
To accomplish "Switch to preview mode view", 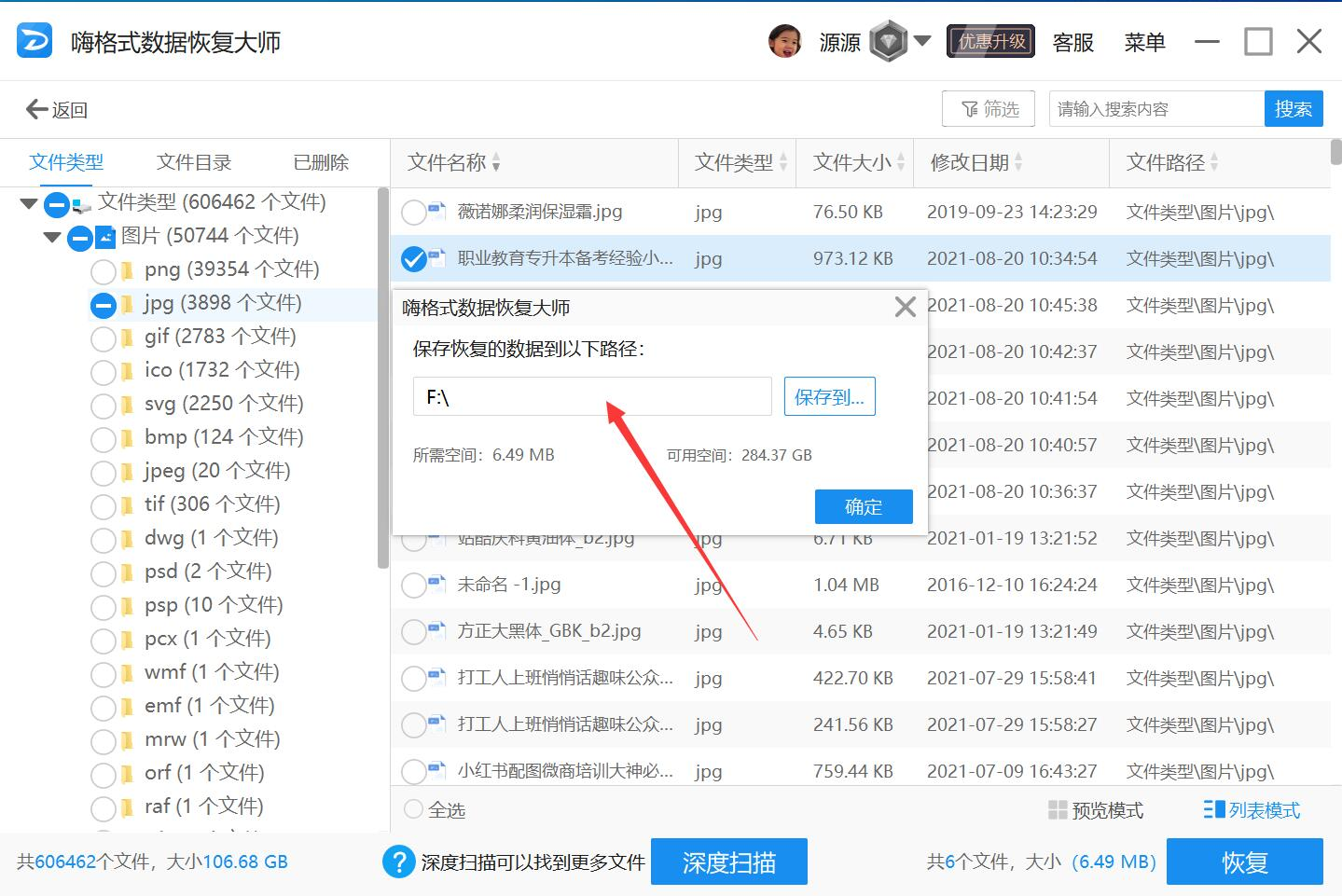I will point(1096,810).
